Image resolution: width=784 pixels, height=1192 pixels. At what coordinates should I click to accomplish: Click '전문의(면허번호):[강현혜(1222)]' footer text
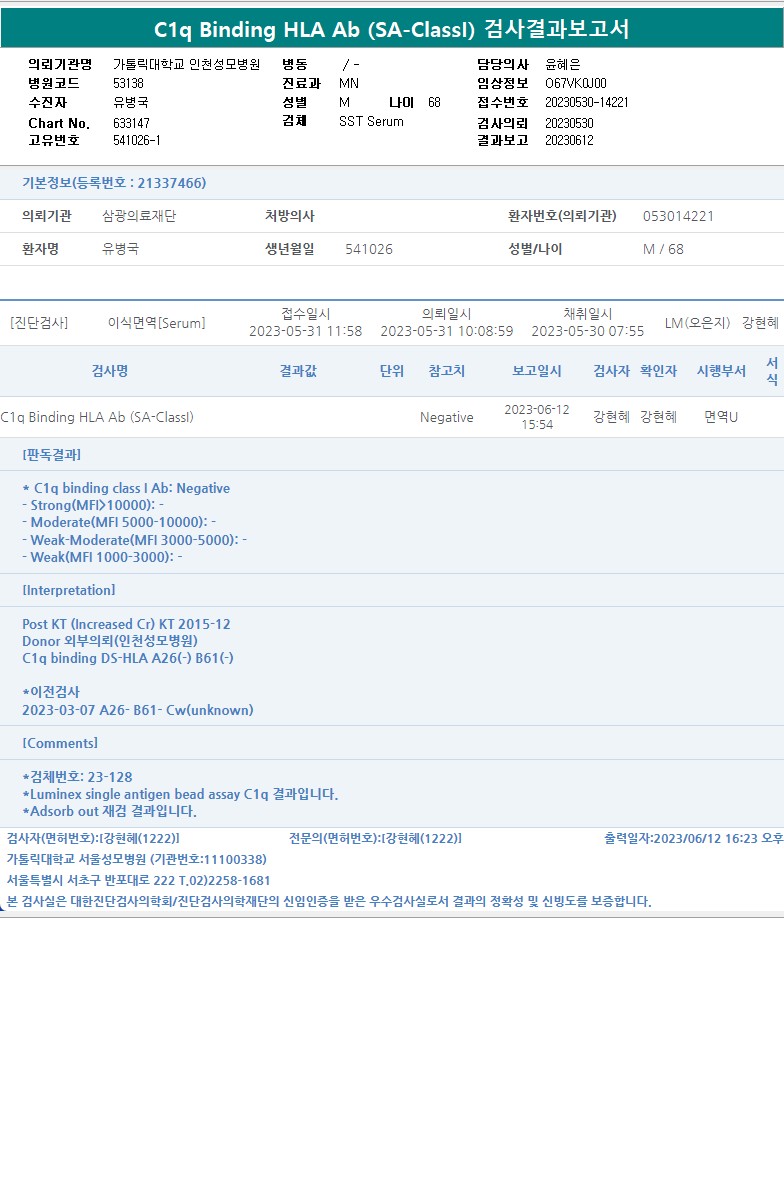pos(376,839)
